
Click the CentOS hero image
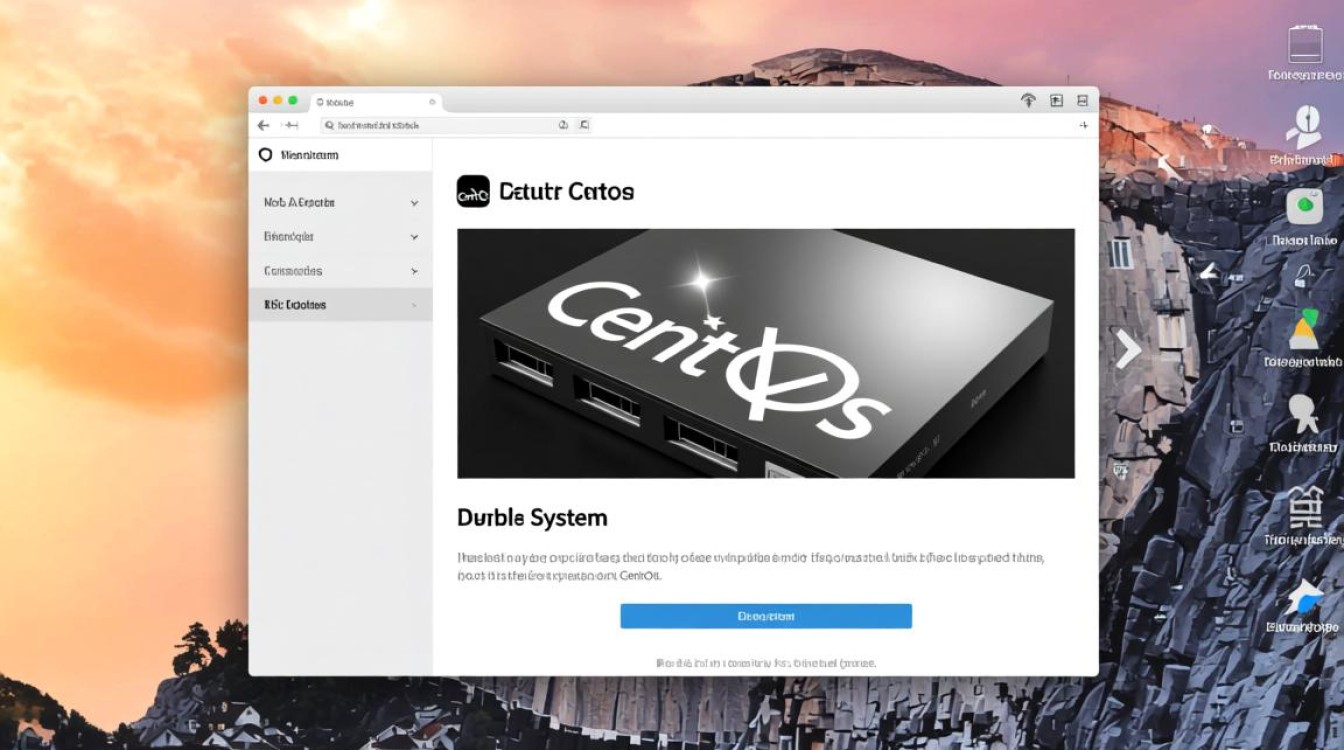tap(766, 353)
